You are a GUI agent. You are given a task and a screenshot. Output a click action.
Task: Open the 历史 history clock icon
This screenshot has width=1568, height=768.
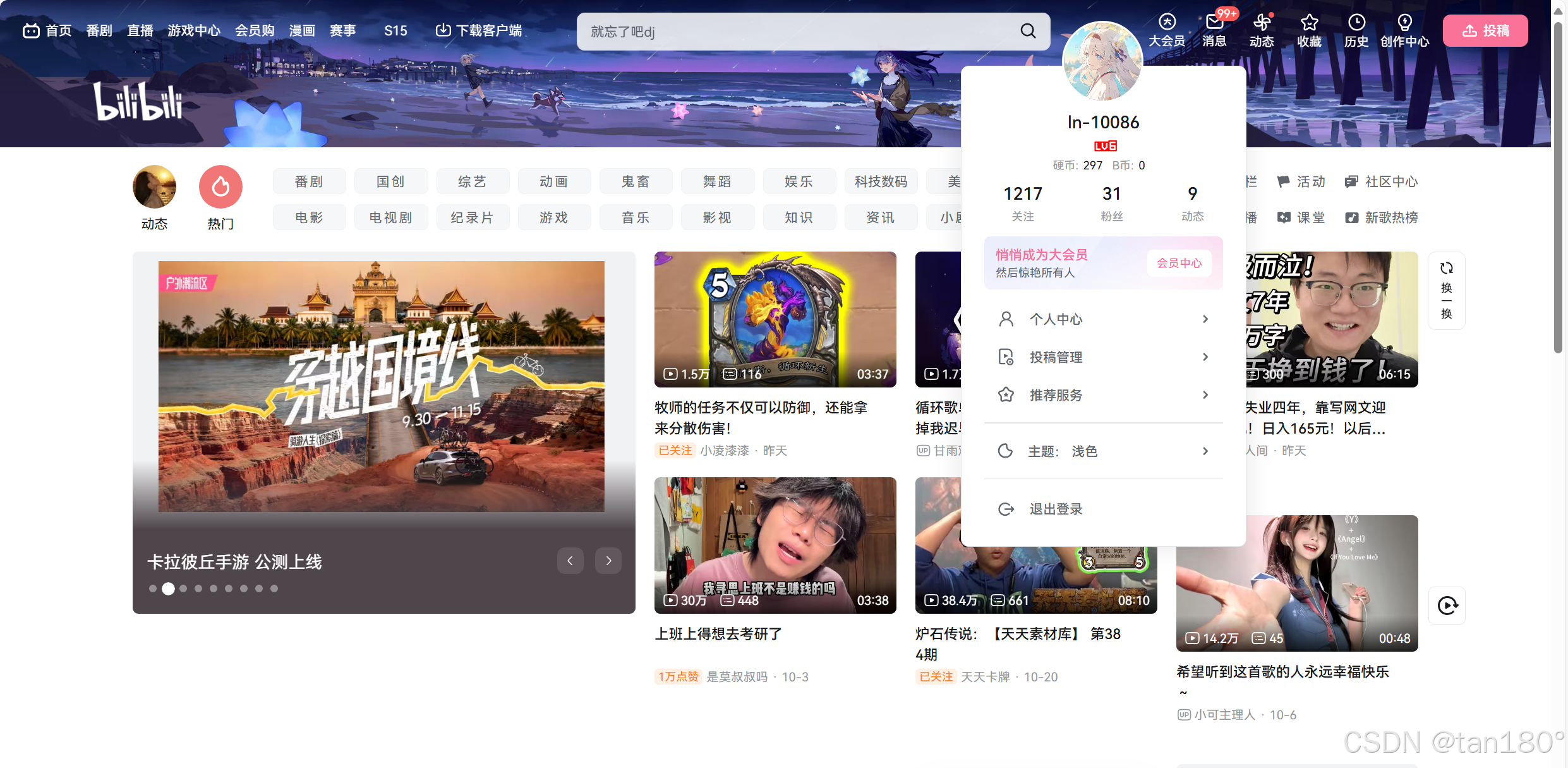coord(1356,23)
